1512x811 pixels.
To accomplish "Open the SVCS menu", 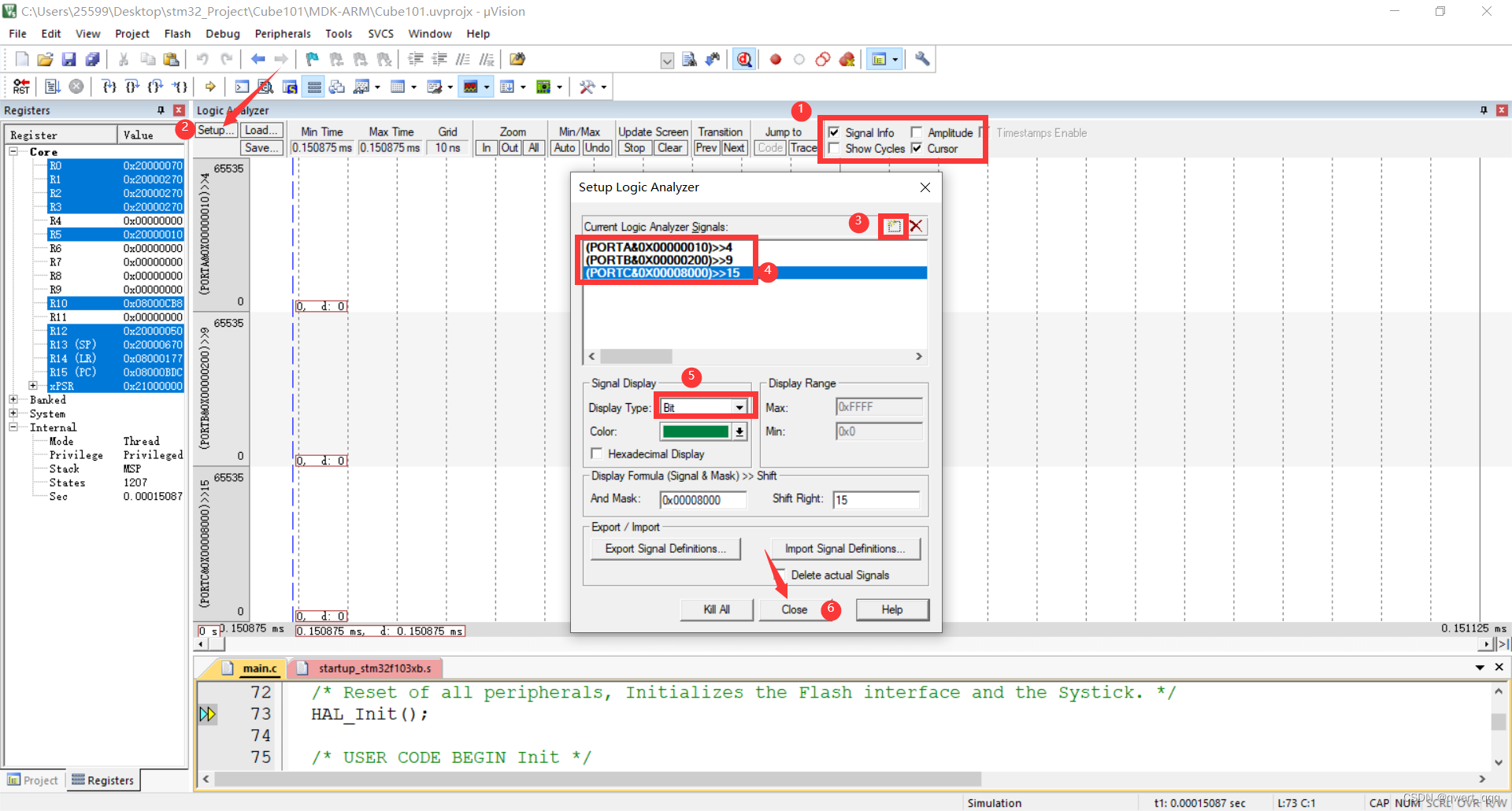I will pos(381,34).
